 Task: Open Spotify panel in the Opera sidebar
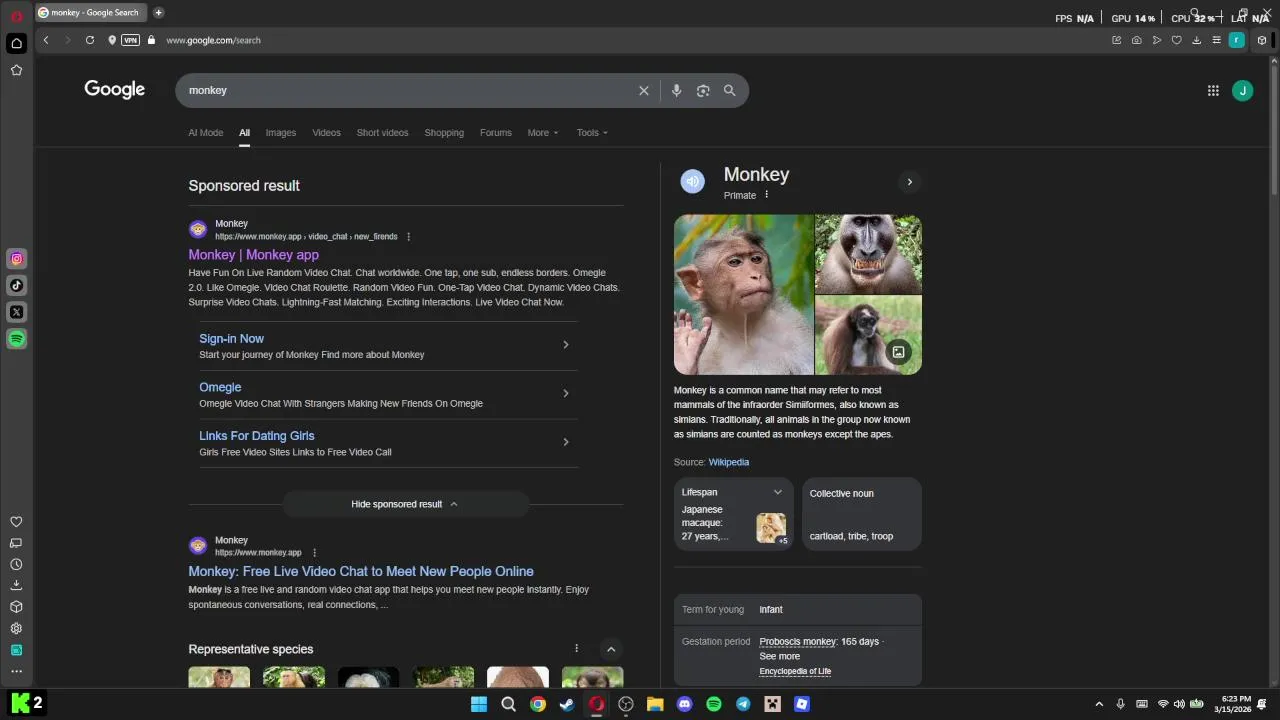coord(17,339)
